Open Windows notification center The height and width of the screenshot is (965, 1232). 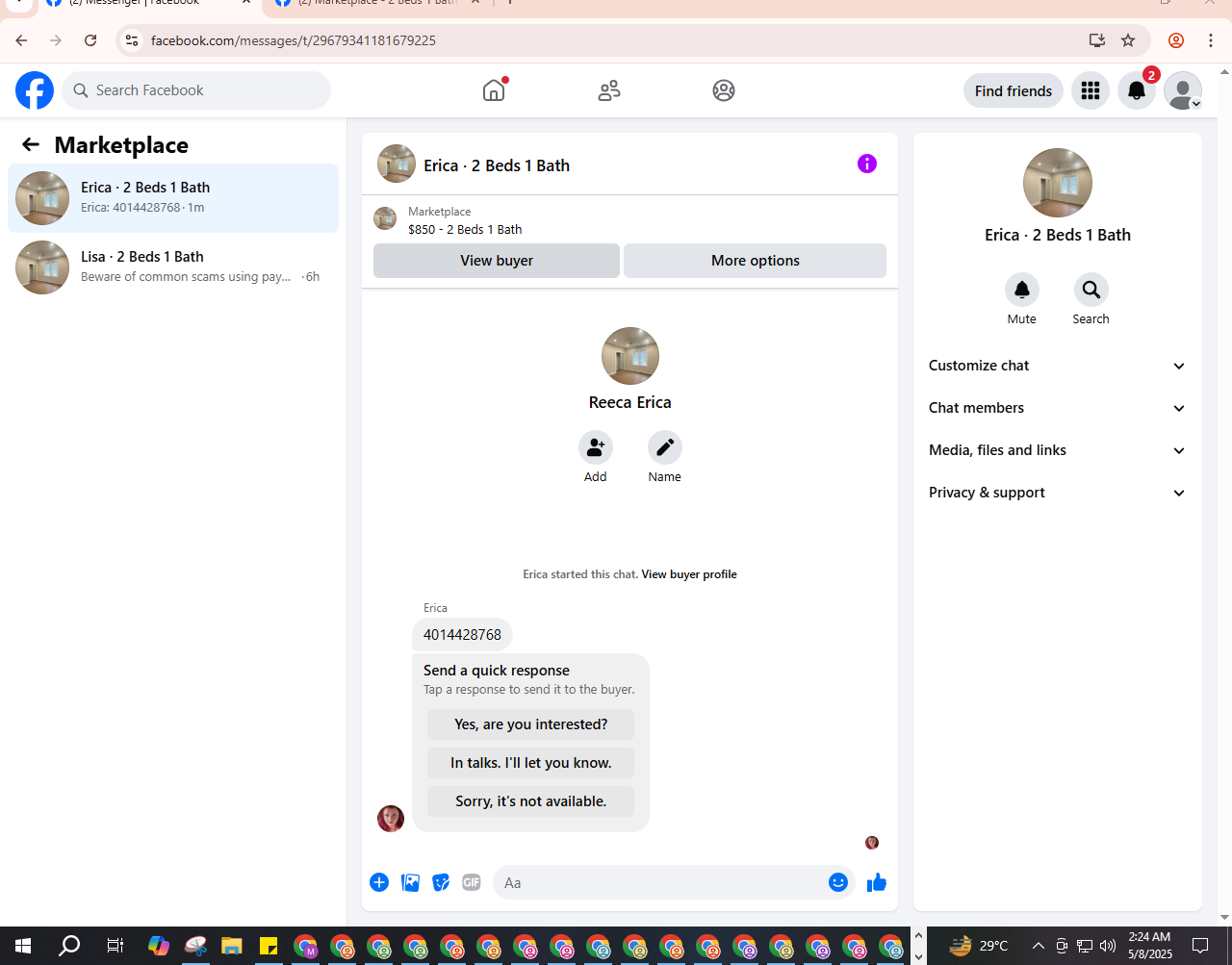point(1200,946)
